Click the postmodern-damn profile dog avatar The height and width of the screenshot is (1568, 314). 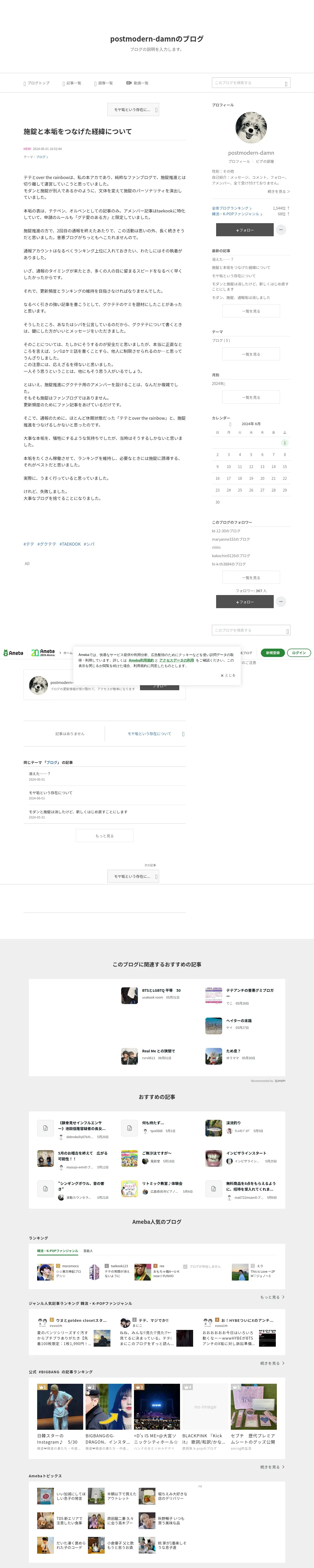coord(251,128)
